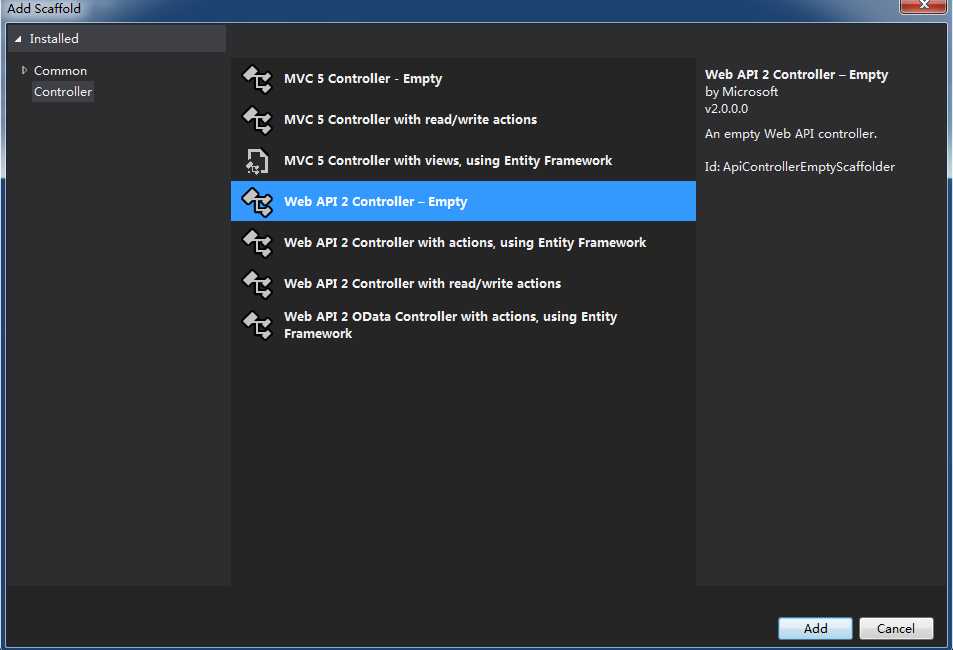Choose Web API 2 Controller with read/write actions
953x650 pixels.
click(x=463, y=283)
